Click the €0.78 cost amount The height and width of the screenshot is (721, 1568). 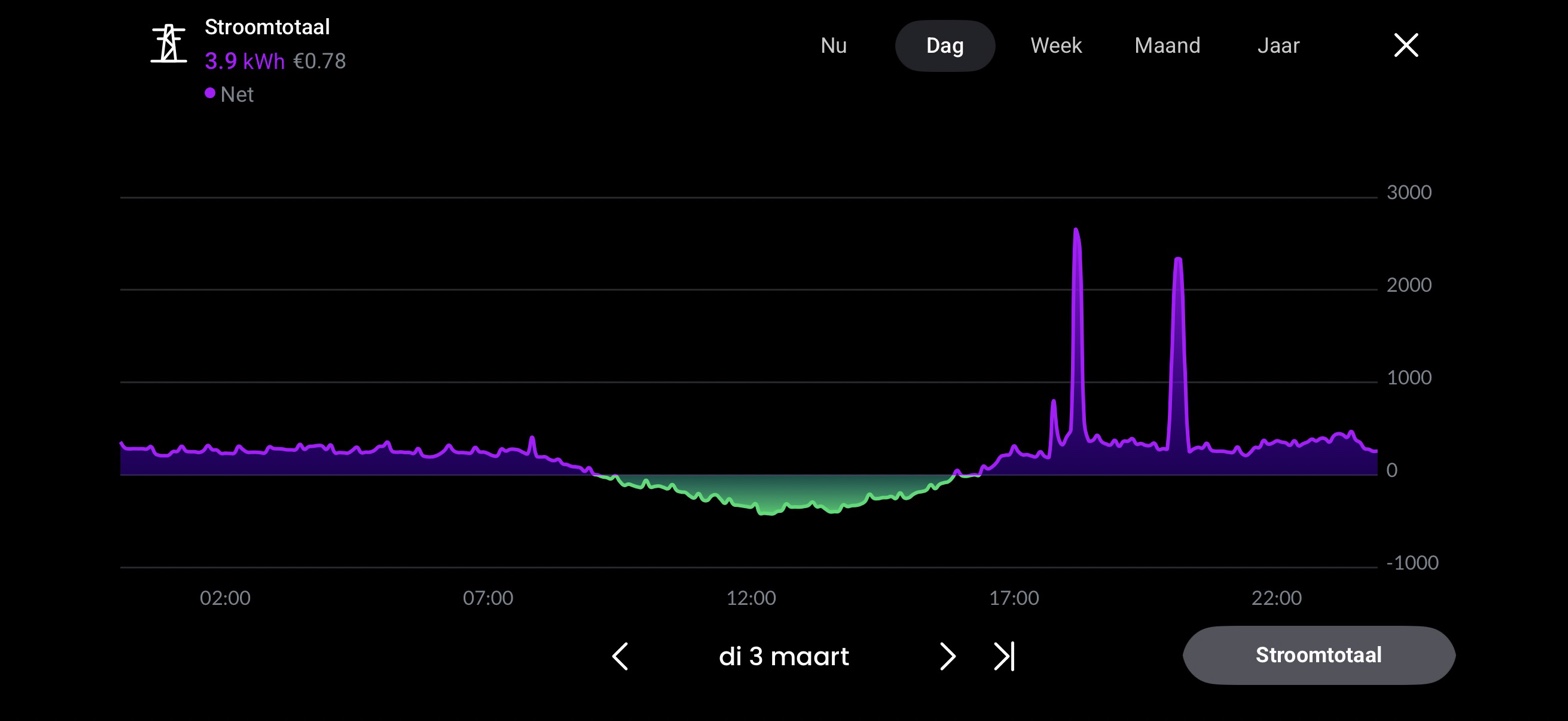click(319, 62)
